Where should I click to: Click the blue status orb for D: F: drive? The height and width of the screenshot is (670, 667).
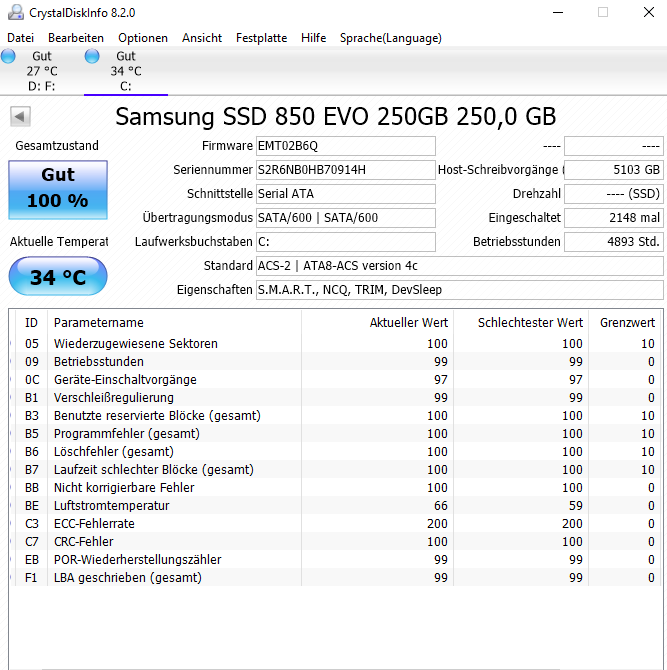tap(8, 56)
